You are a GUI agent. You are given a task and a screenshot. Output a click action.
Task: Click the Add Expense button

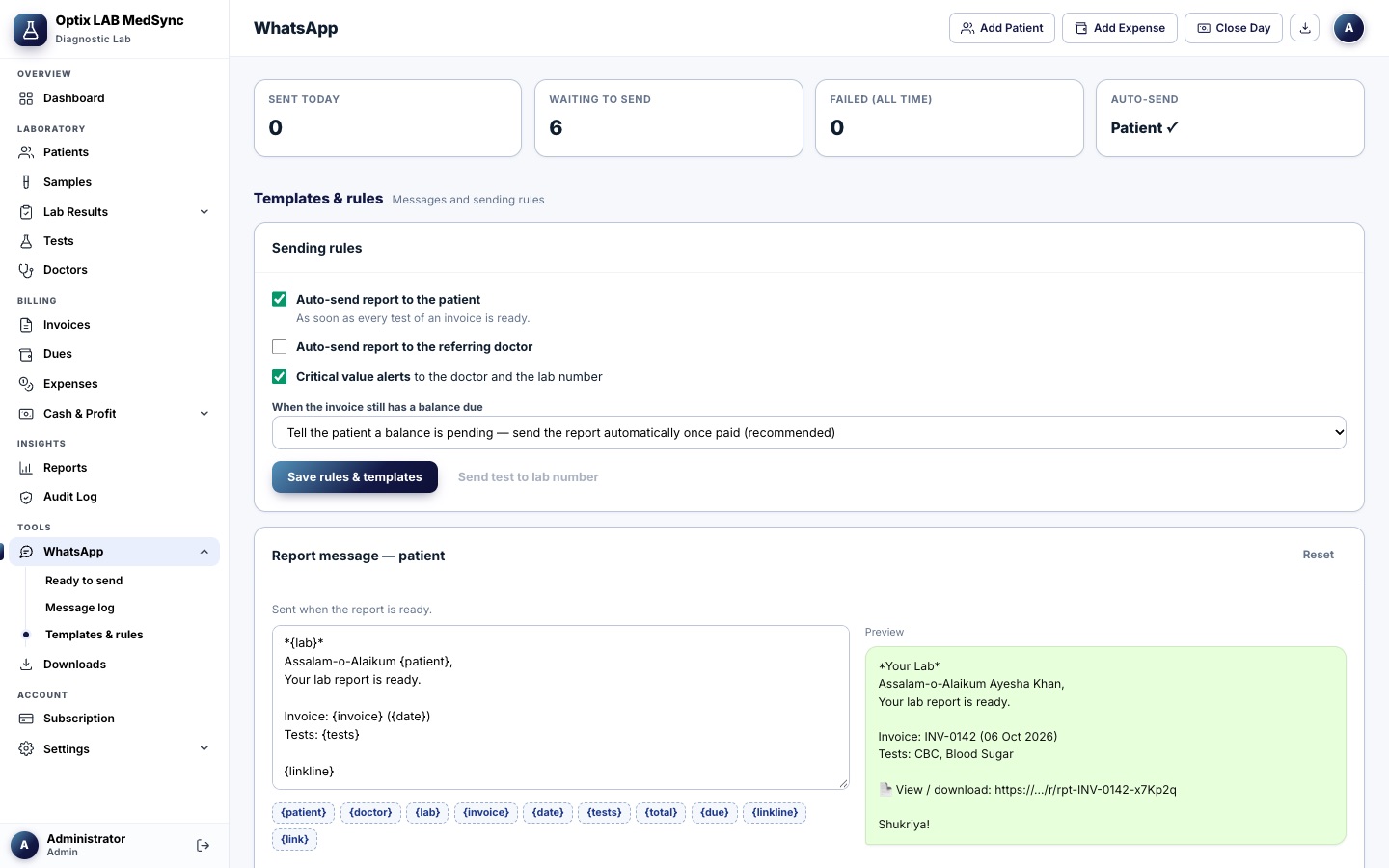click(1120, 28)
